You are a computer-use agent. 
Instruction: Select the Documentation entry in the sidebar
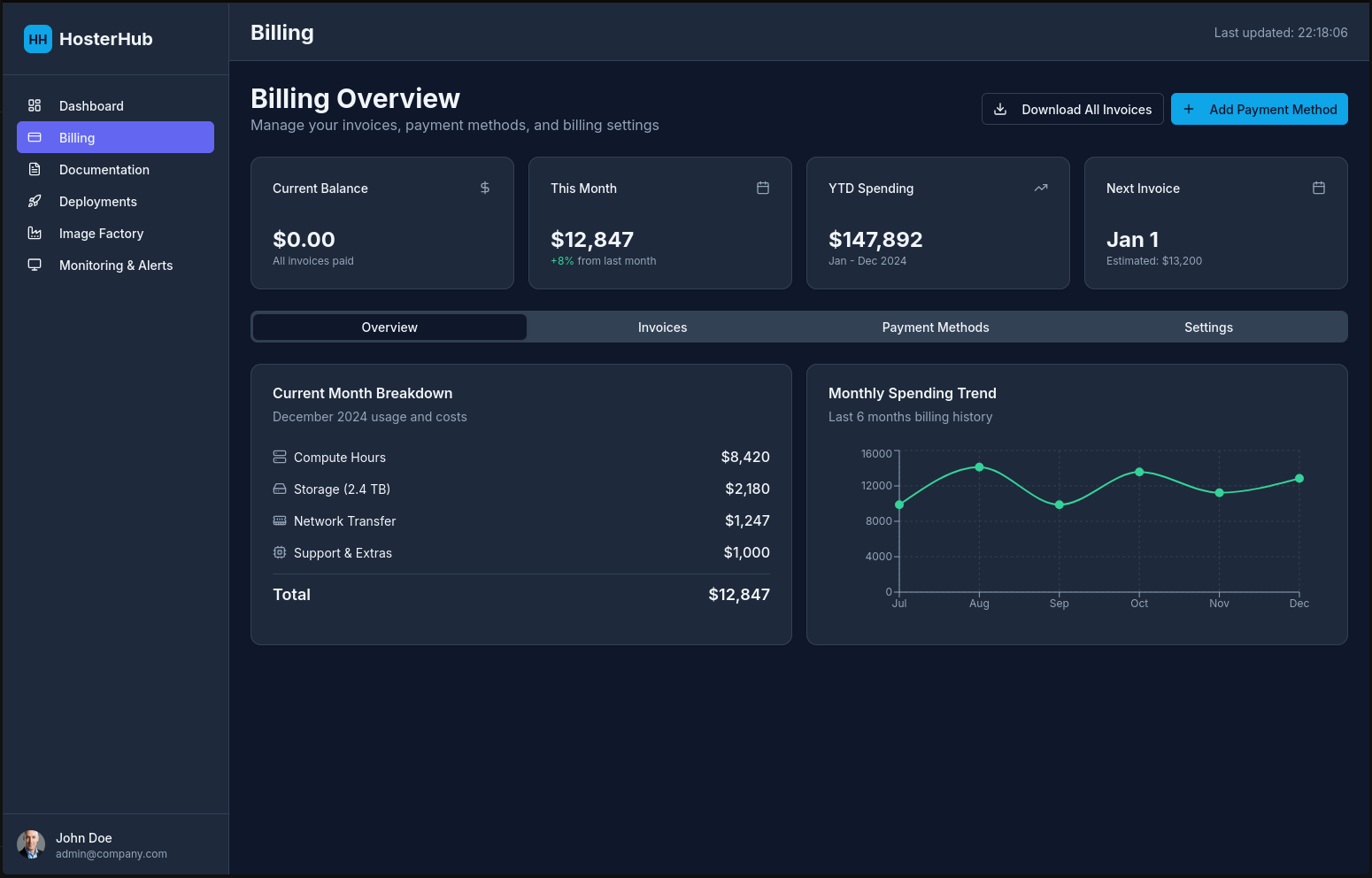click(x=104, y=169)
